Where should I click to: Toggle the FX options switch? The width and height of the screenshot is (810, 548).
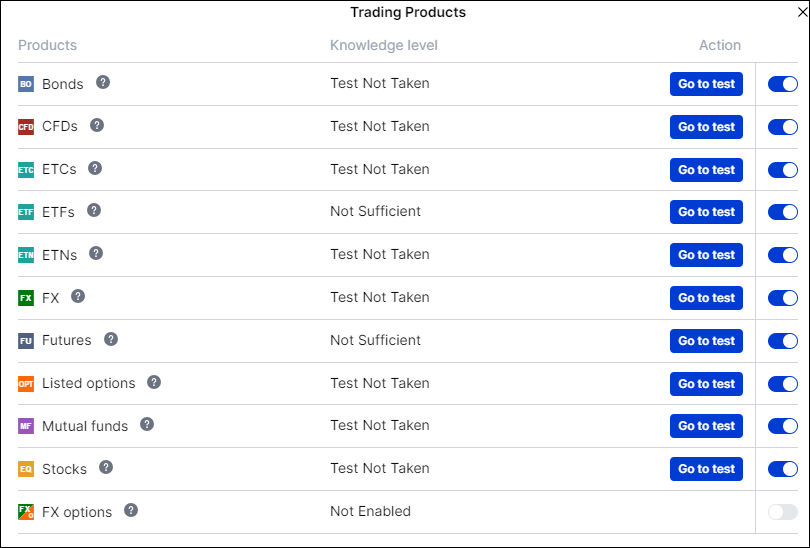coord(782,512)
